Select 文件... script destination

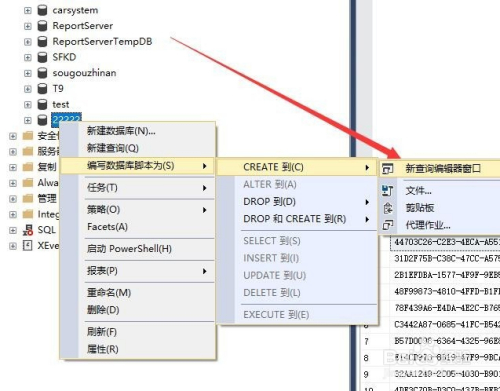pyautogui.click(x=440, y=191)
